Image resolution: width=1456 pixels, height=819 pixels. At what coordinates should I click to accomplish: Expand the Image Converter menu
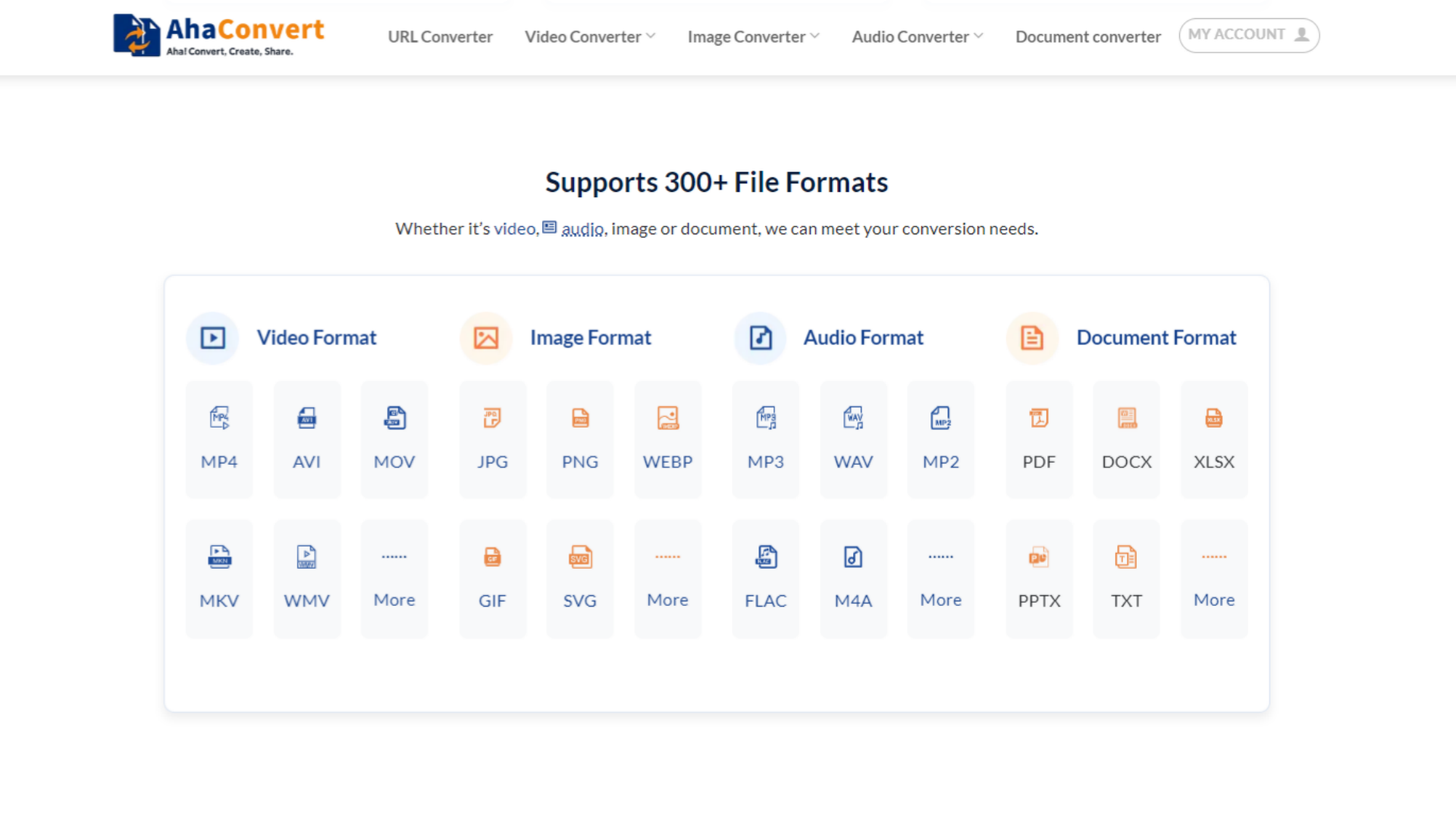(x=754, y=36)
